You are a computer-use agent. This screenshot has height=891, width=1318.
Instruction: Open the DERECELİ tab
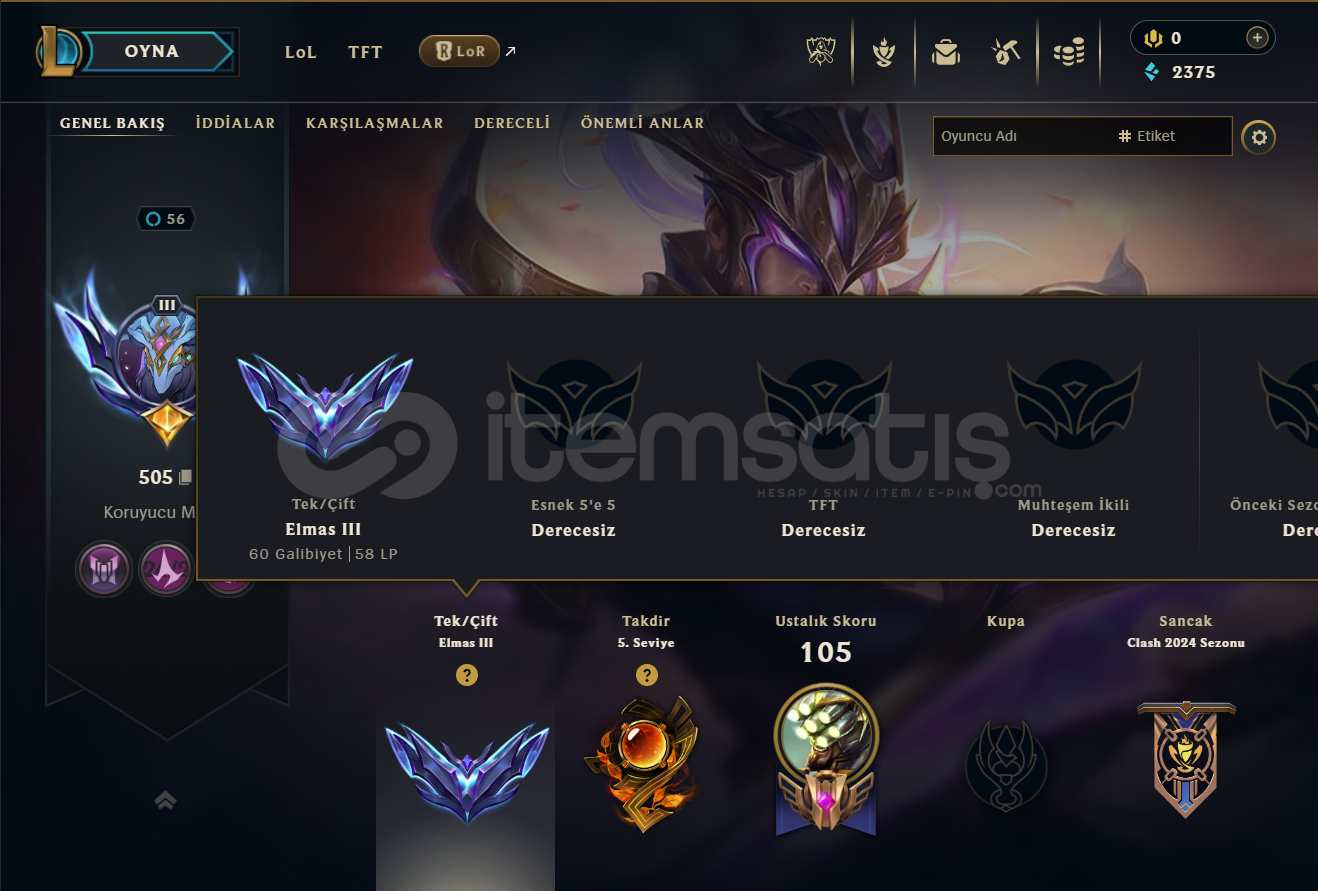click(512, 123)
